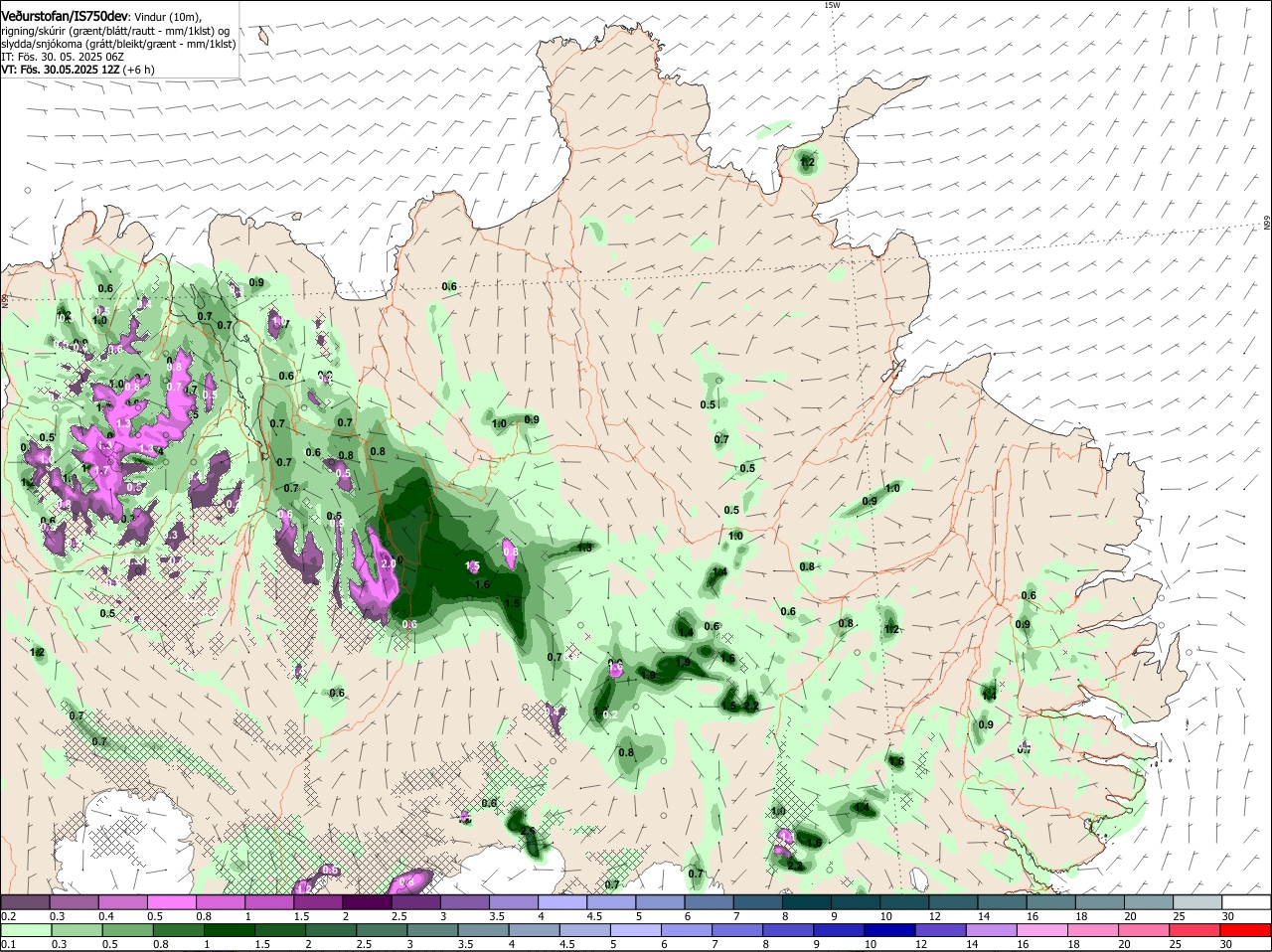Click the lower legend row's 20 label

pyautogui.click(x=1124, y=944)
